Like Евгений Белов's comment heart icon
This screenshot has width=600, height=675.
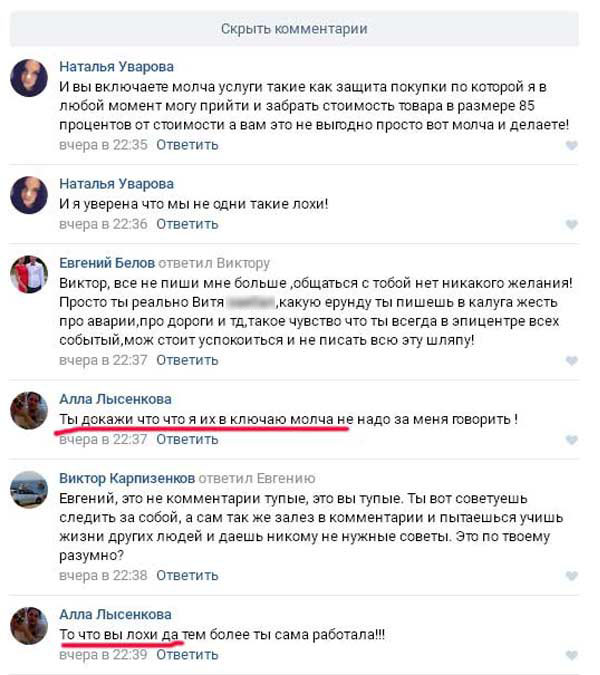(x=571, y=361)
